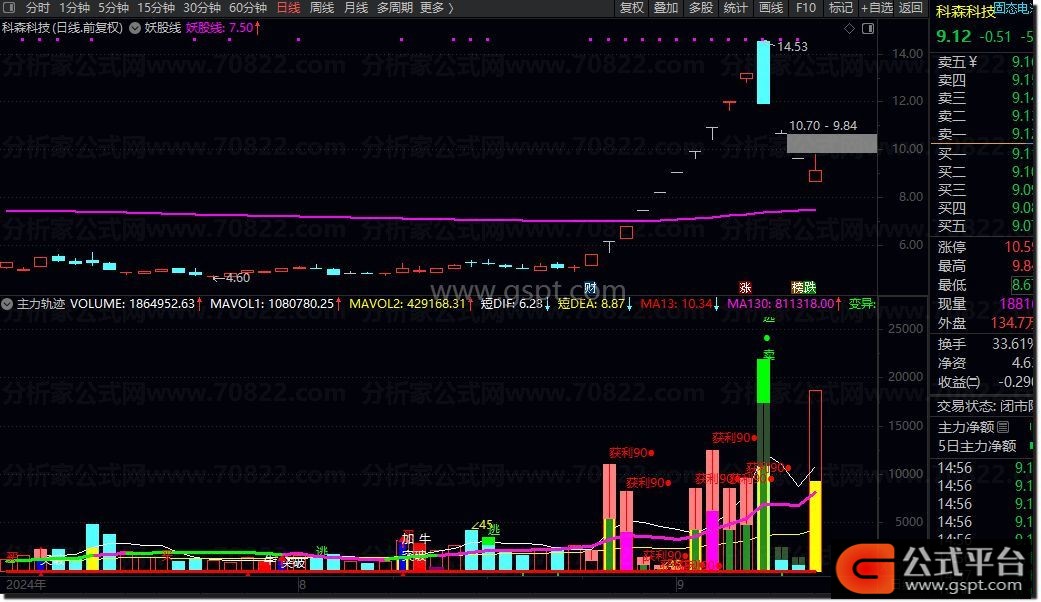
Task: Click the 4.60 low price label
Action: point(238,278)
